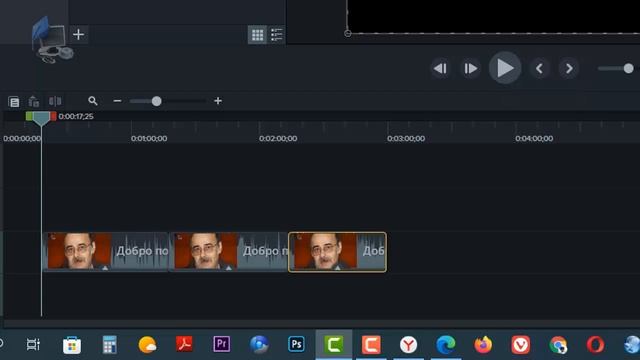This screenshot has height=360, width=640.
Task: Click the green selection-start handle on playhead
Action: [x=29, y=116]
